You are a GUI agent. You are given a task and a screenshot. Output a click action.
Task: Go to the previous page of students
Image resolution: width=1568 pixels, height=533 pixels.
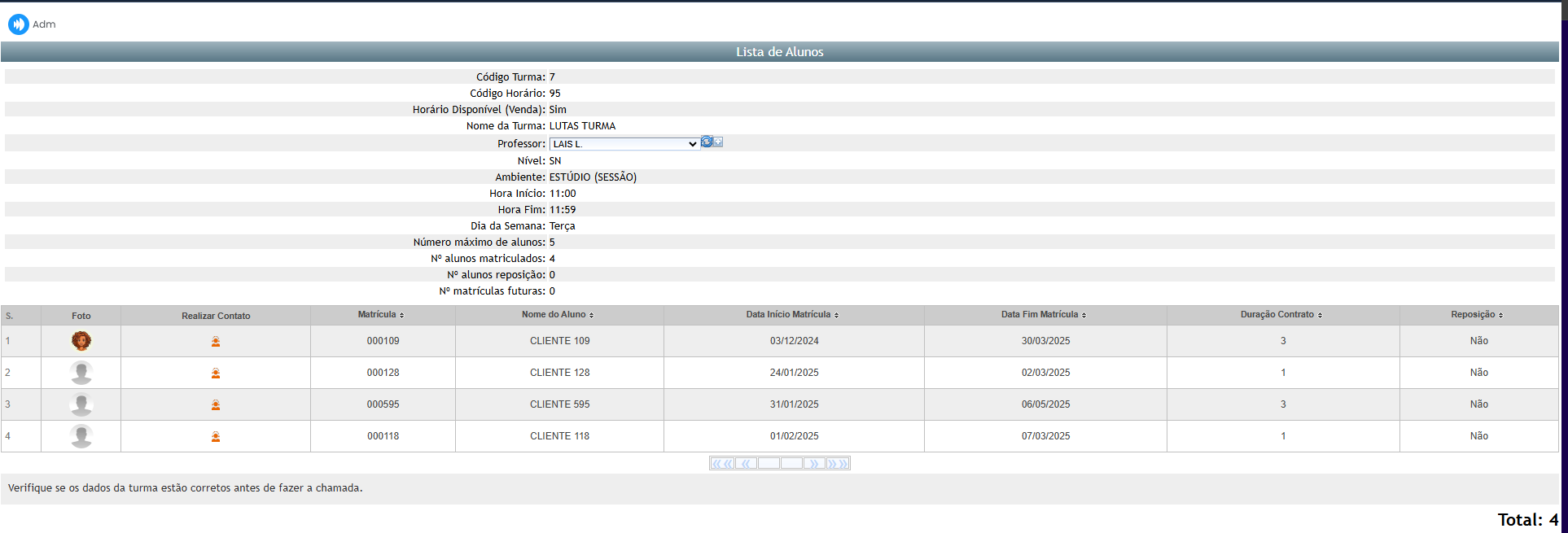(x=746, y=464)
